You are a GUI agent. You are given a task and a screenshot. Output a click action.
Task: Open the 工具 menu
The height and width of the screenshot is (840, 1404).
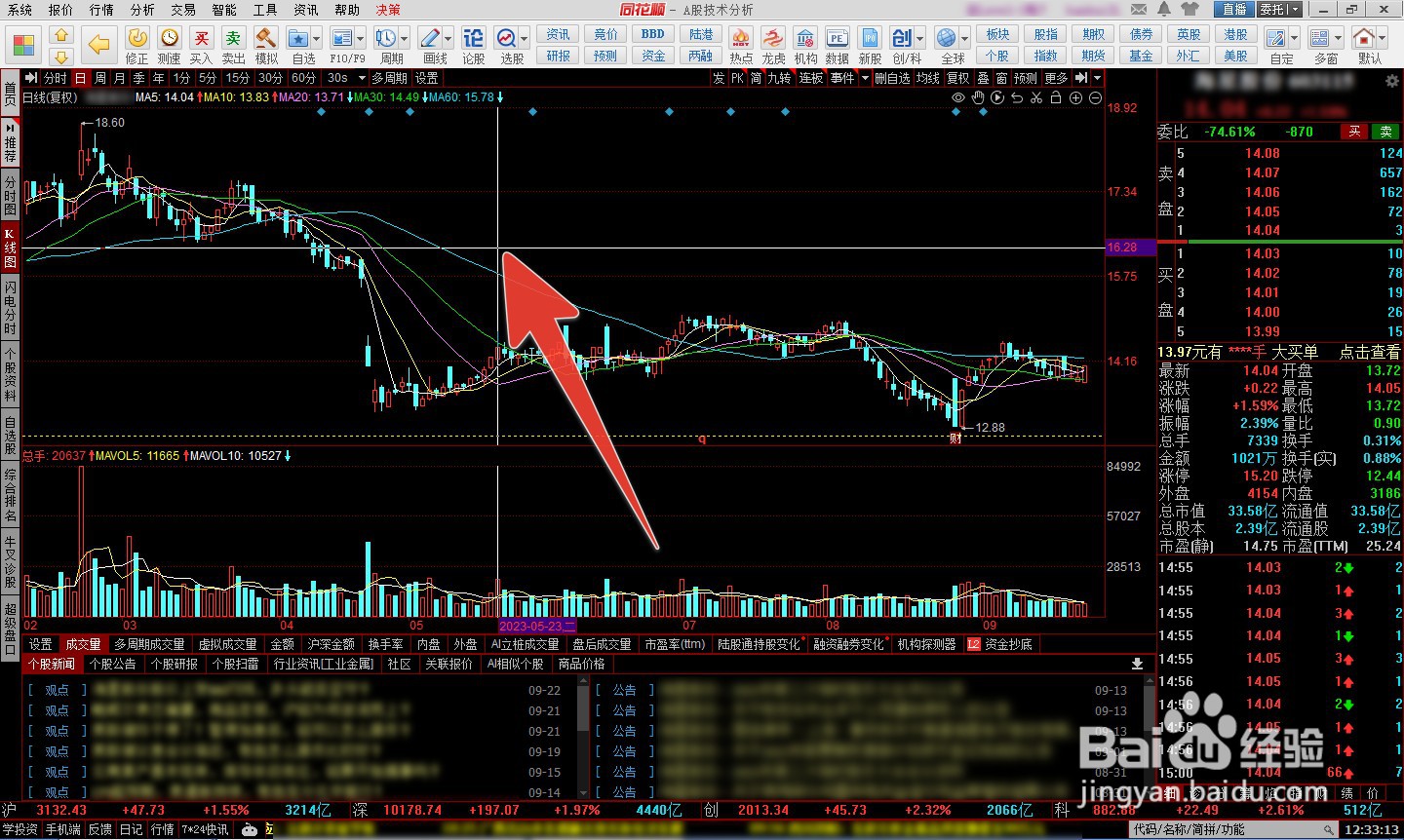pos(265,10)
